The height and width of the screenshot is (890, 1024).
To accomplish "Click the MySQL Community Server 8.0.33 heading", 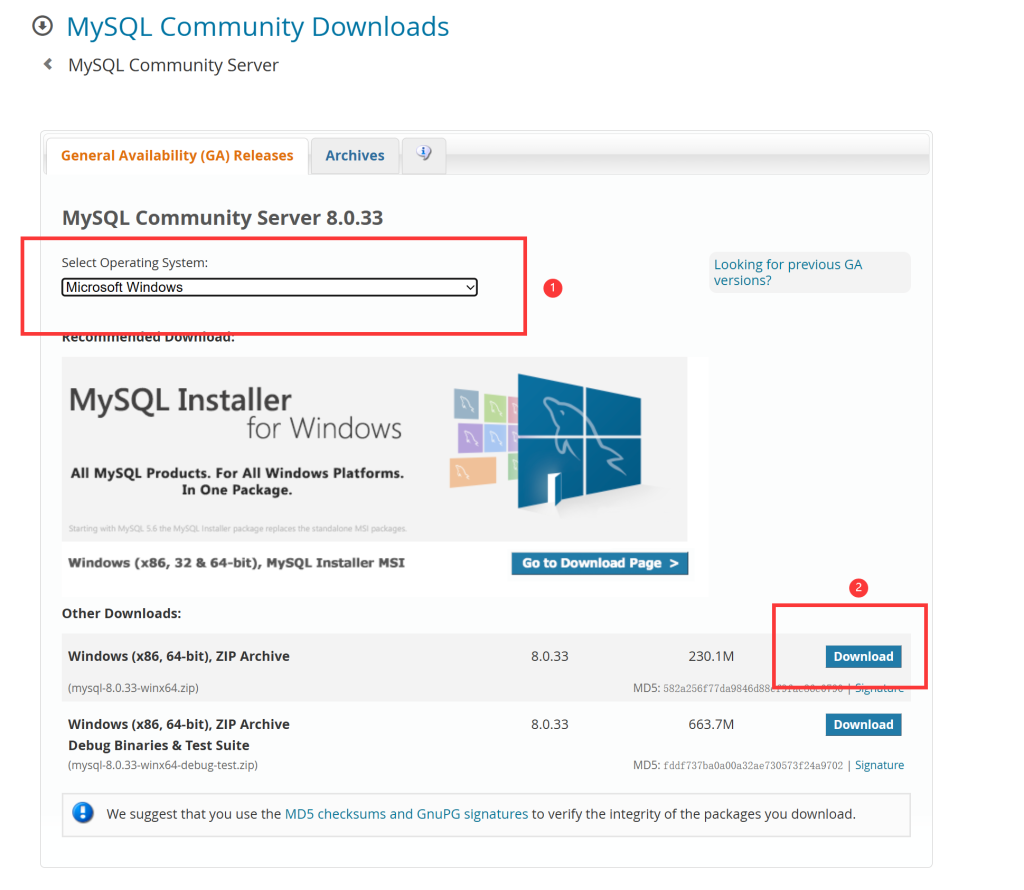I will 222,217.
